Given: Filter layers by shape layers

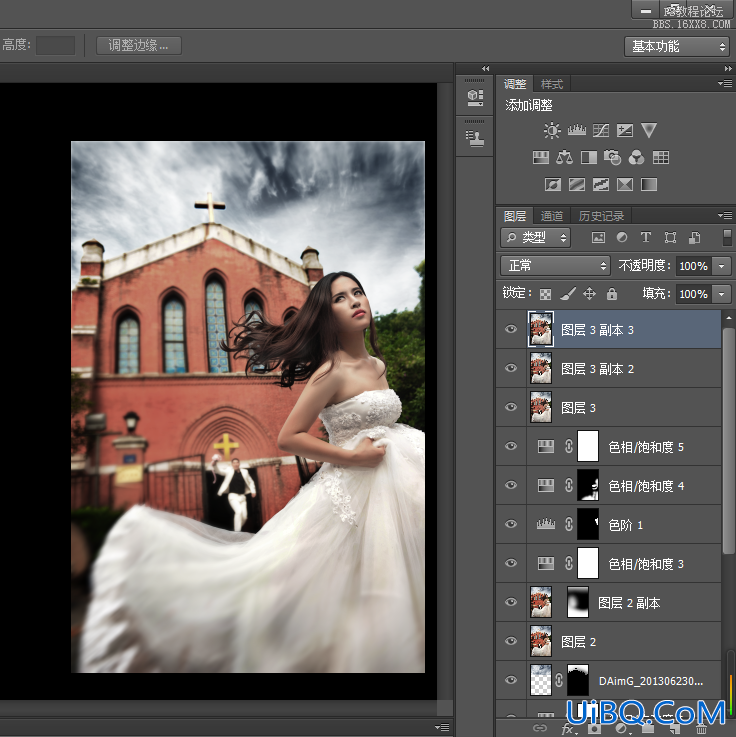Looking at the screenshot, I should [x=670, y=238].
